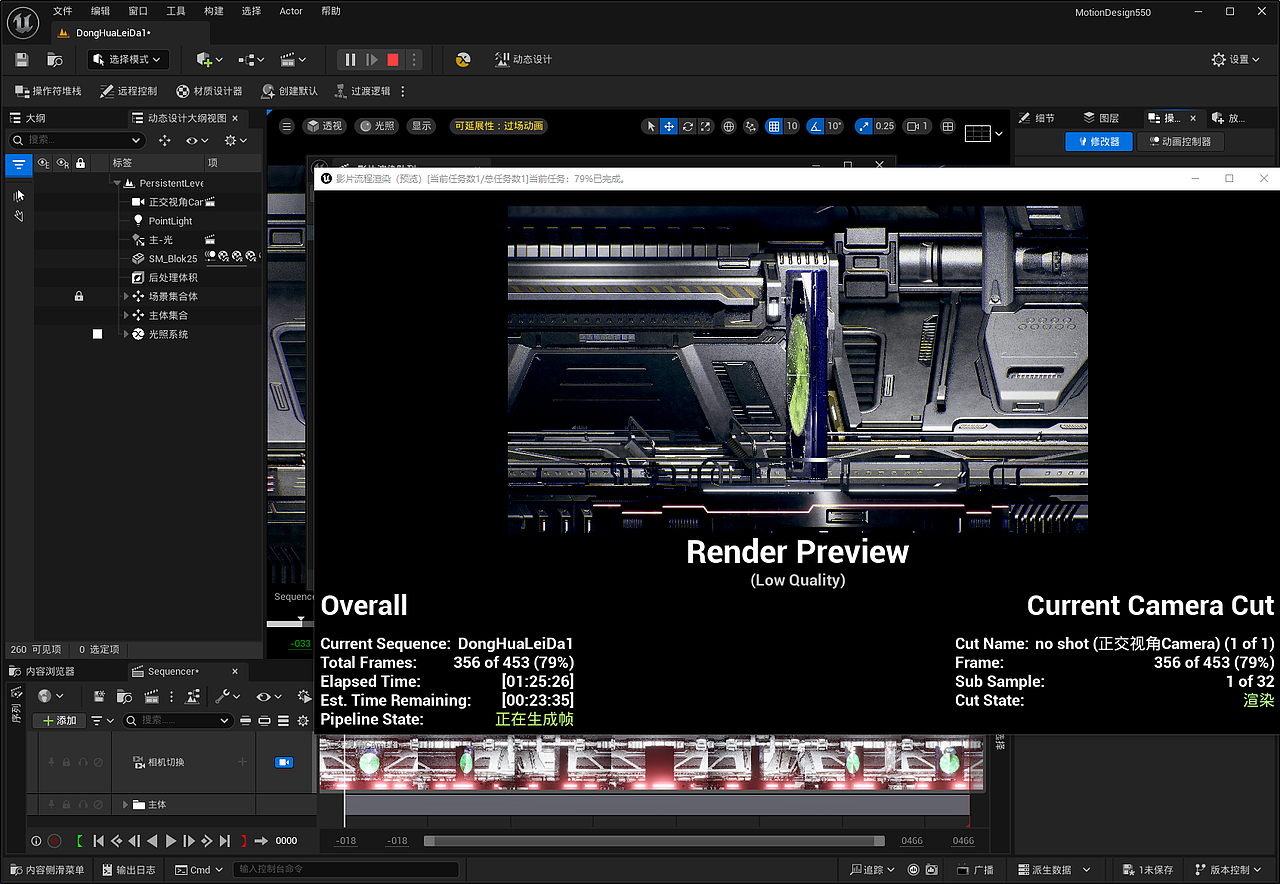Pause the running simulation
The width and height of the screenshot is (1280, 884).
(350, 60)
